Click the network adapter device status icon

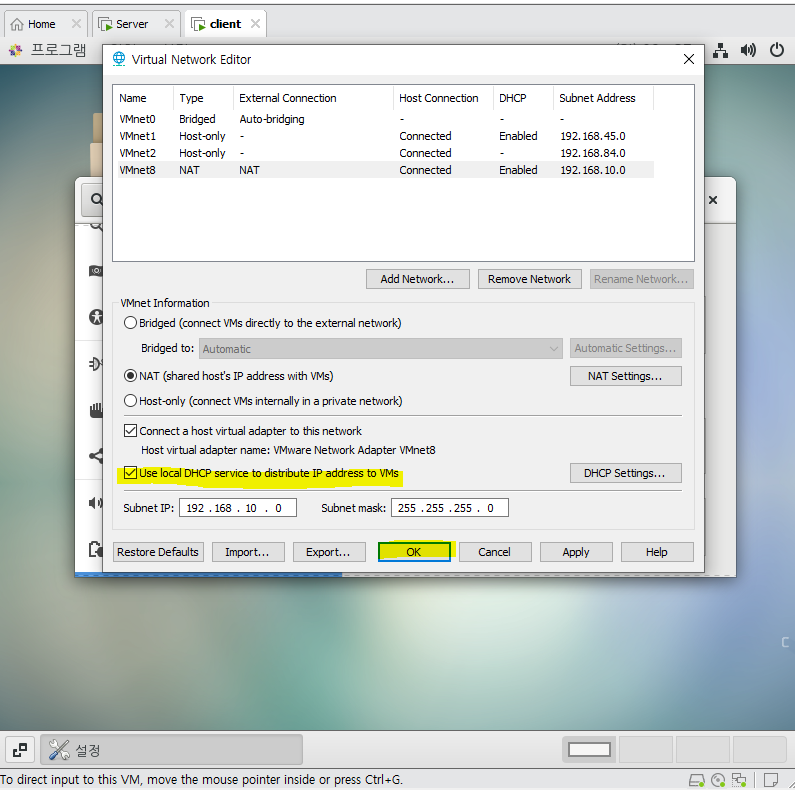click(x=739, y=779)
